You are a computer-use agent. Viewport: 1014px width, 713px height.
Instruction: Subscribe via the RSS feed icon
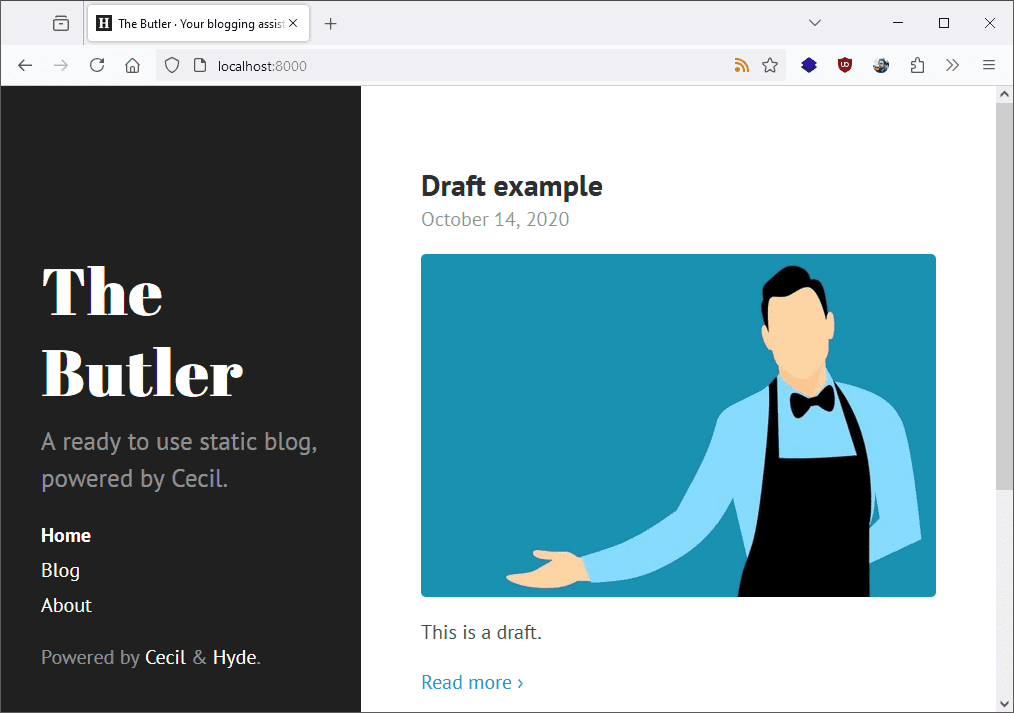coord(741,64)
